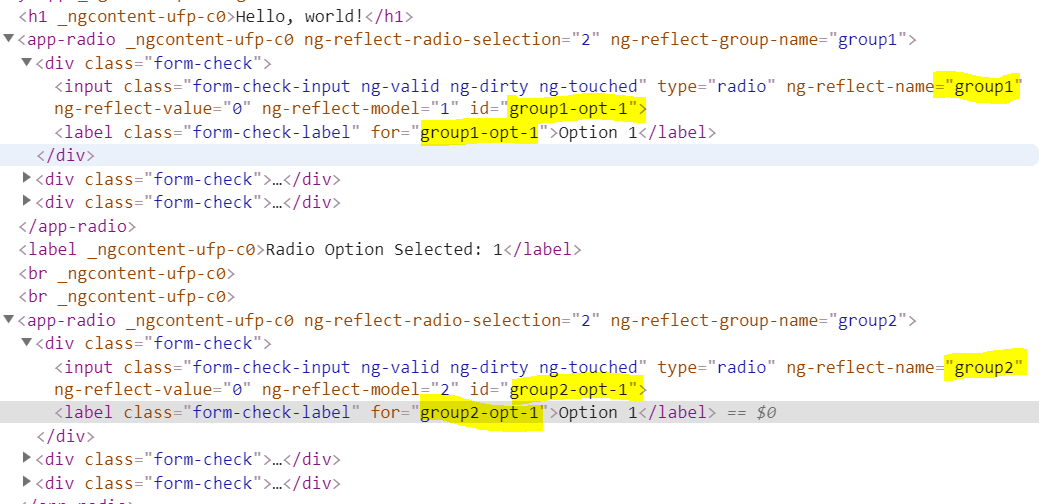
Task: Select the label row for="group1-opt-1"
Action: pos(385,132)
